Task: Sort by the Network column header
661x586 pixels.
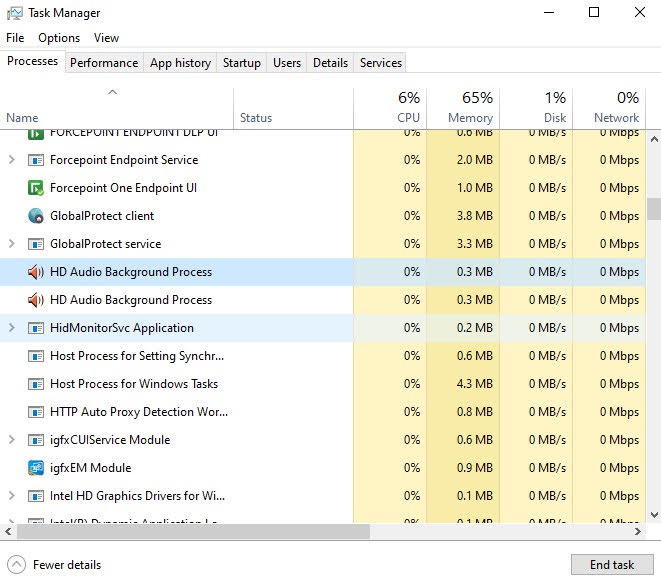Action: tap(609, 108)
